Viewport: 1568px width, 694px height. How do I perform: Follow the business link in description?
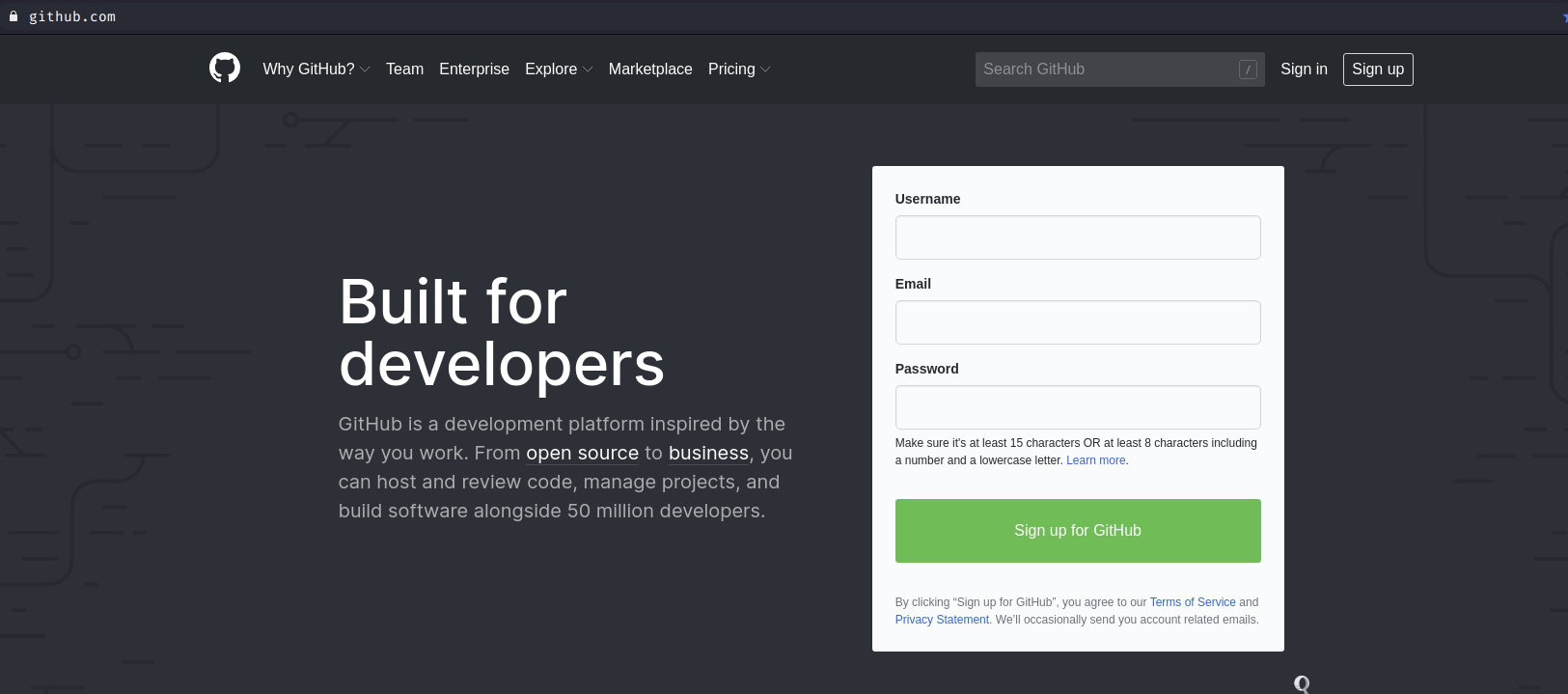click(x=708, y=453)
